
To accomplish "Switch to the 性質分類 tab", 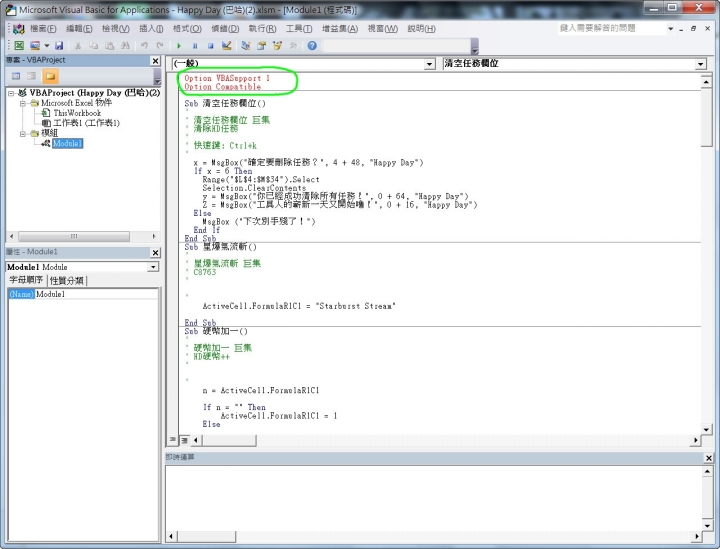I will [67, 280].
